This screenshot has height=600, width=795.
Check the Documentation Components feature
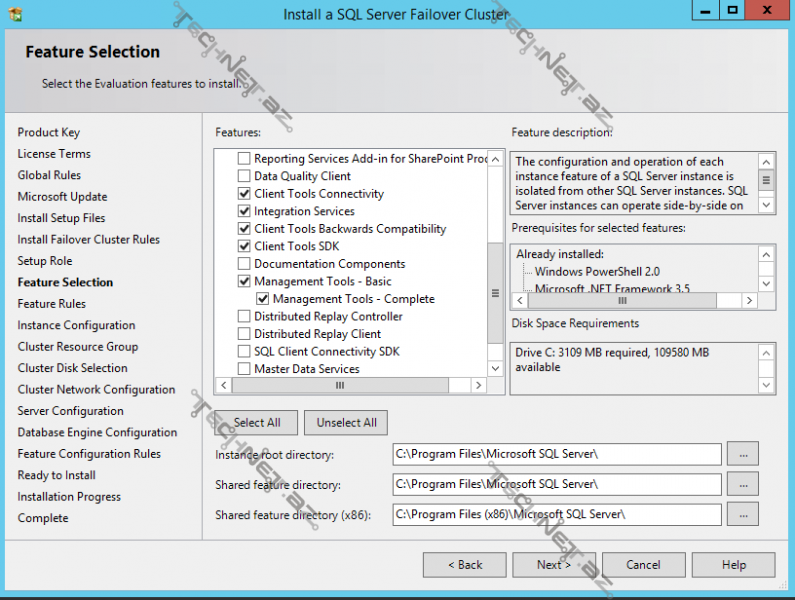(244, 264)
